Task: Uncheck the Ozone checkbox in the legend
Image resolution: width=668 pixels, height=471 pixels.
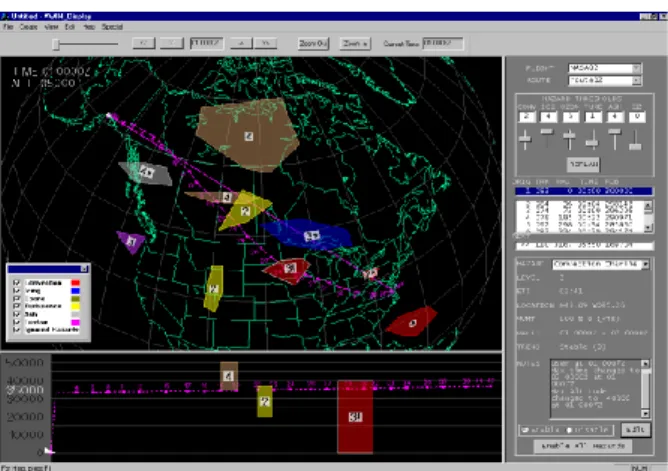Action: click(17, 299)
